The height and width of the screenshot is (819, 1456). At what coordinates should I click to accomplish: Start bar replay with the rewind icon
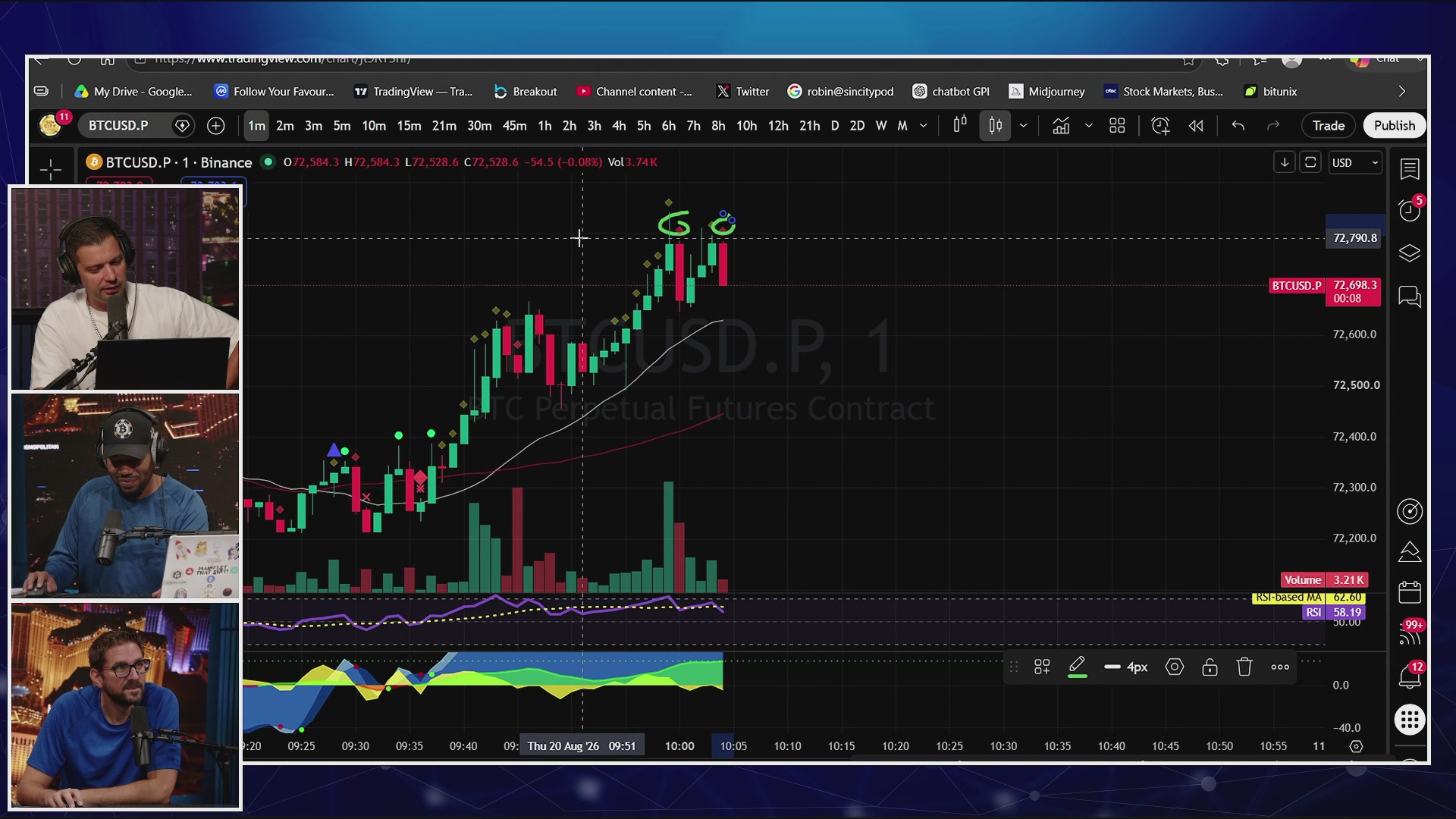pyautogui.click(x=1196, y=126)
